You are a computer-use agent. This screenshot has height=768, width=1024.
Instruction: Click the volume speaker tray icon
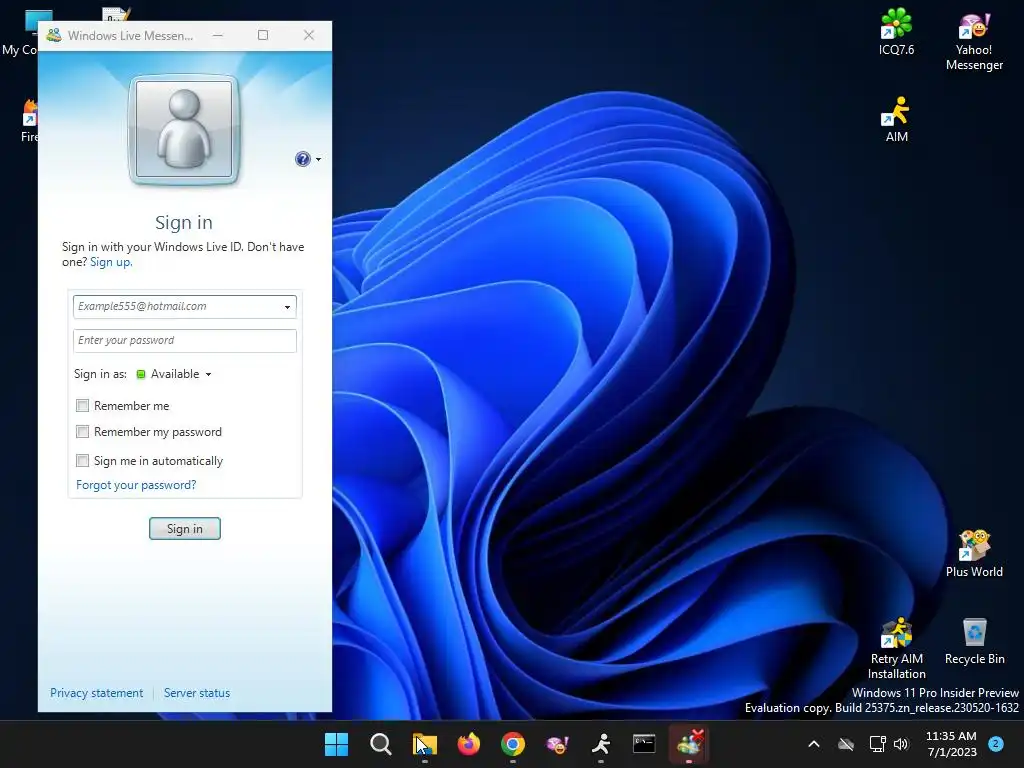901,744
